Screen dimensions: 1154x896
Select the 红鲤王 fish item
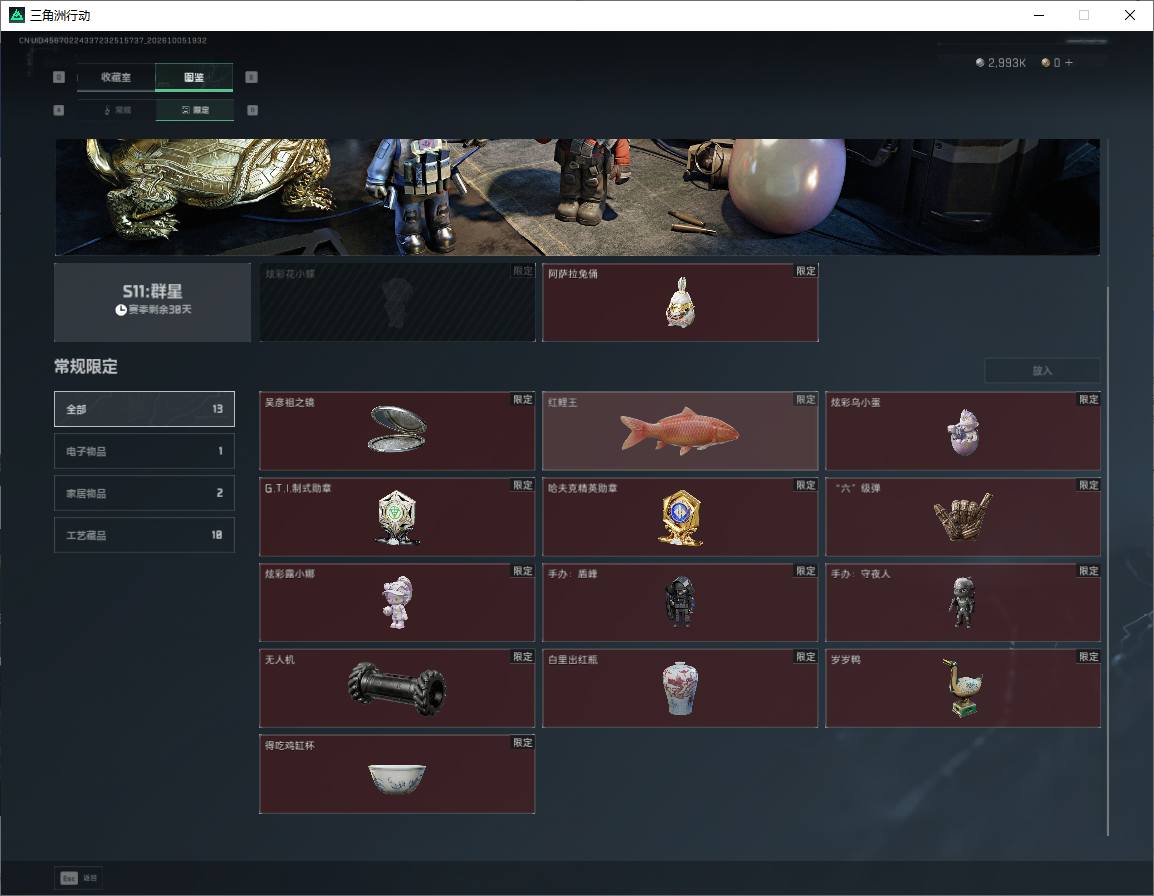click(x=680, y=431)
